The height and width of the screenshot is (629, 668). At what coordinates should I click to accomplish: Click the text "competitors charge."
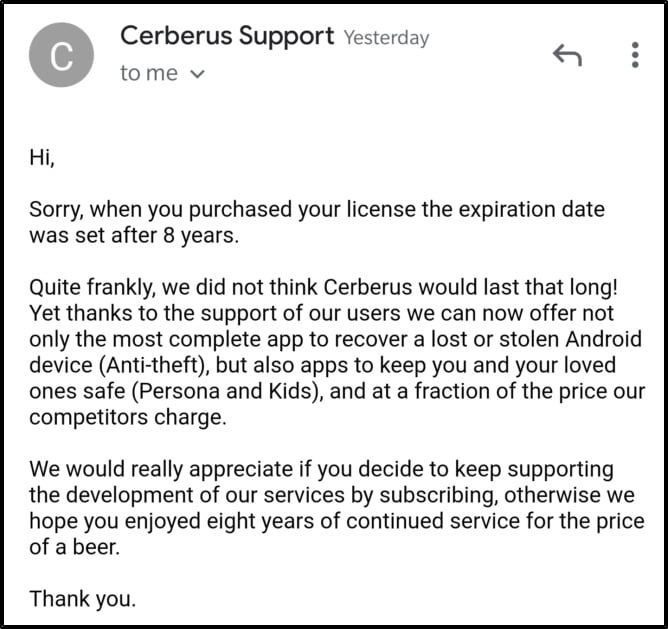click(128, 417)
